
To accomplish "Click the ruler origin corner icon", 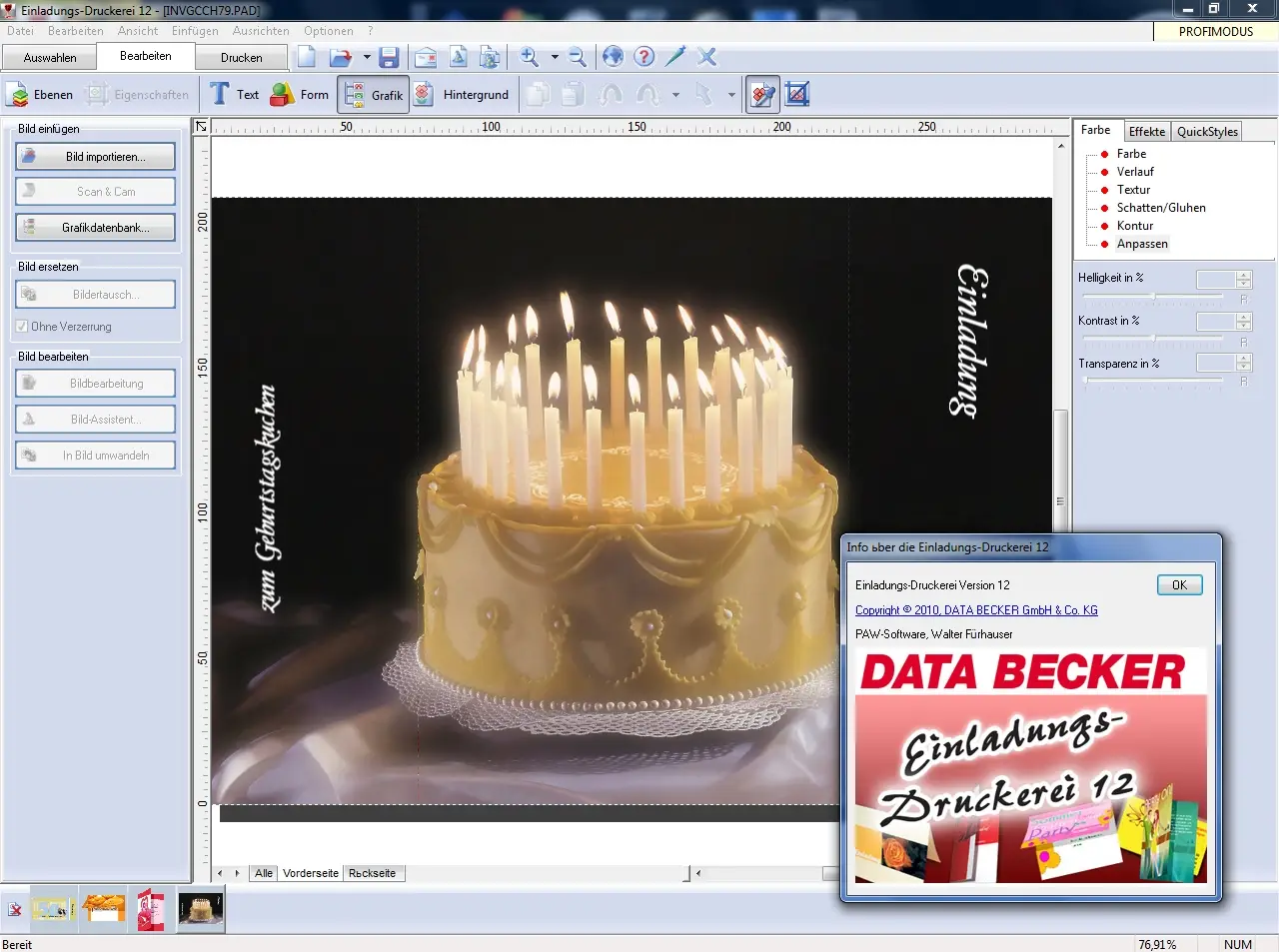I will coord(201,127).
